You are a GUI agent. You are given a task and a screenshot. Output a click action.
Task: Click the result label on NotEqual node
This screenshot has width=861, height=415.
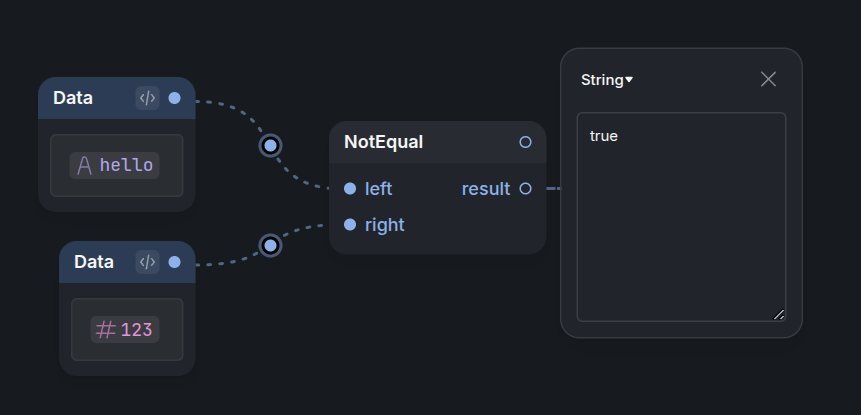coord(486,189)
